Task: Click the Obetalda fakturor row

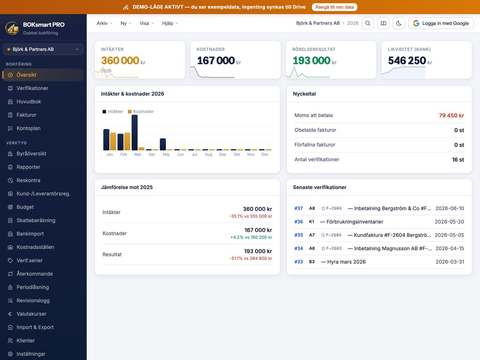Action: click(379, 130)
